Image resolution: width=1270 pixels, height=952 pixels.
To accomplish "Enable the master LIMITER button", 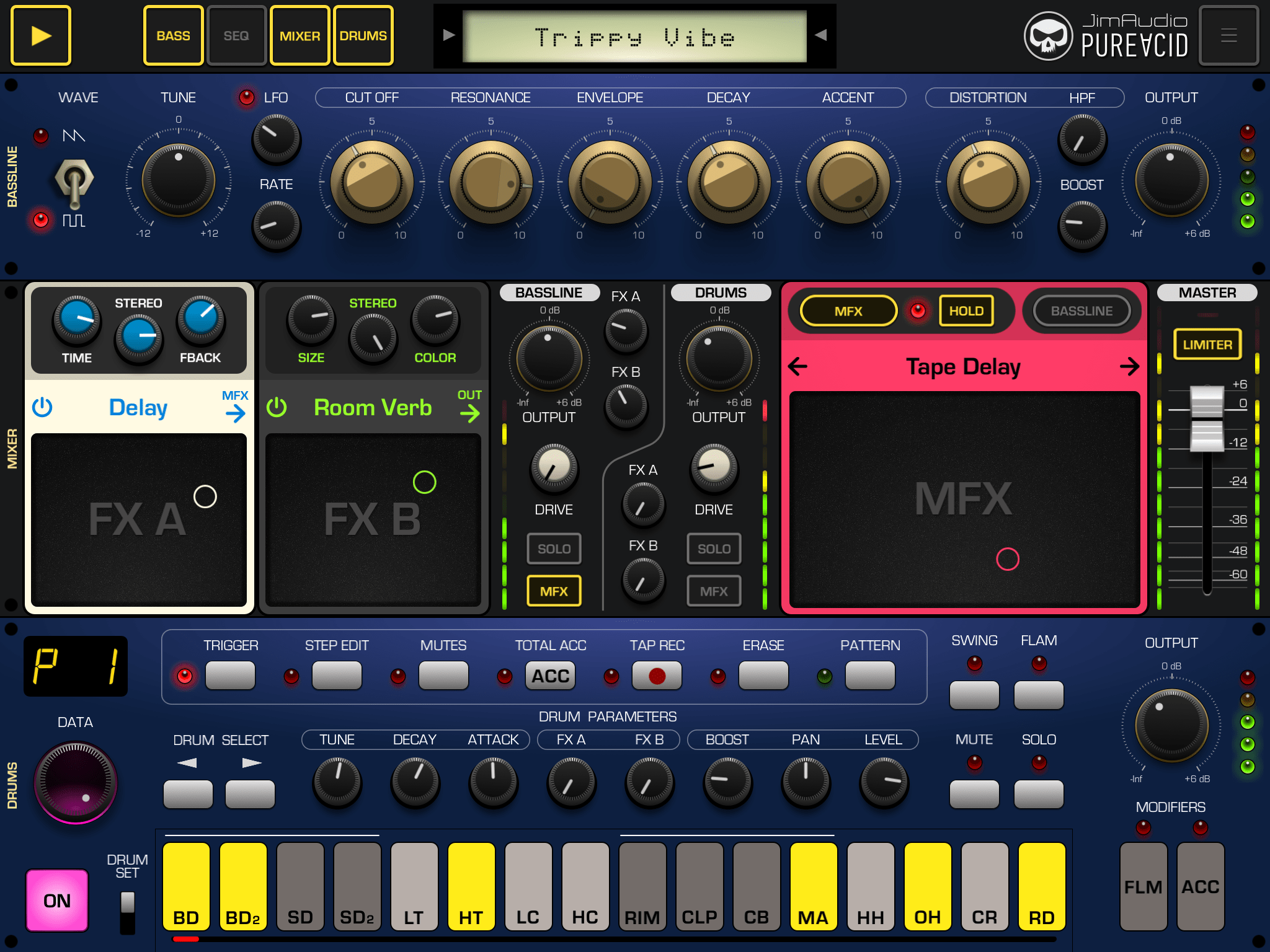I will pos(1207,345).
